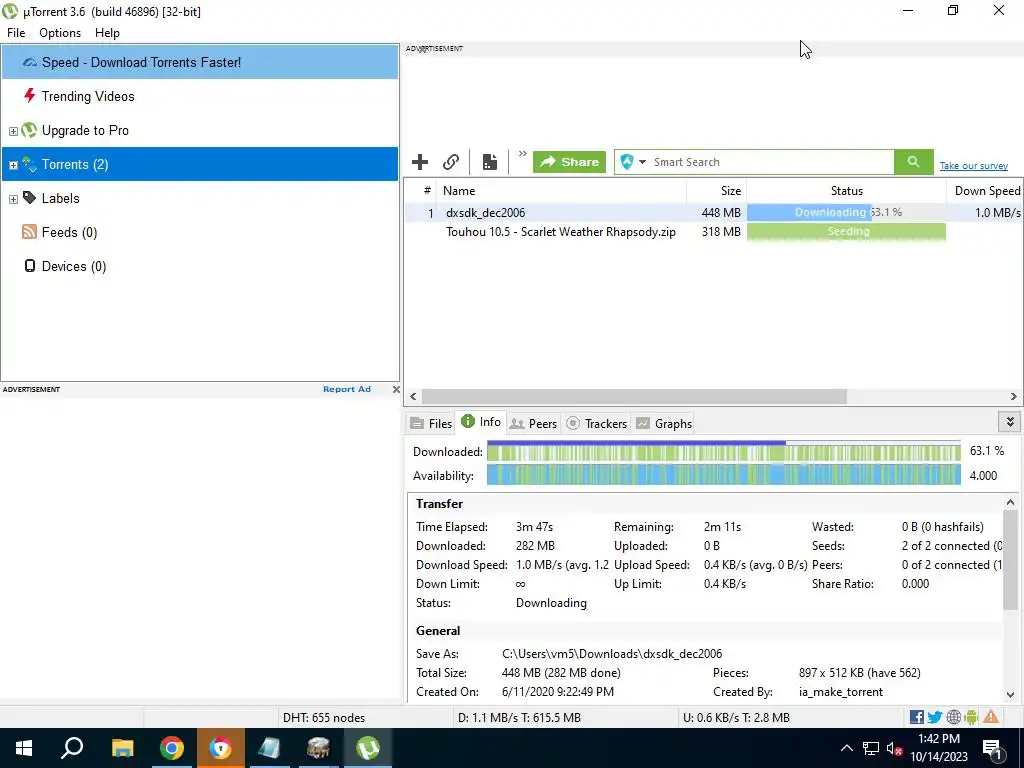This screenshot has height=768, width=1024.
Task: Click the Add Torrent from URL link icon
Action: tap(451, 162)
